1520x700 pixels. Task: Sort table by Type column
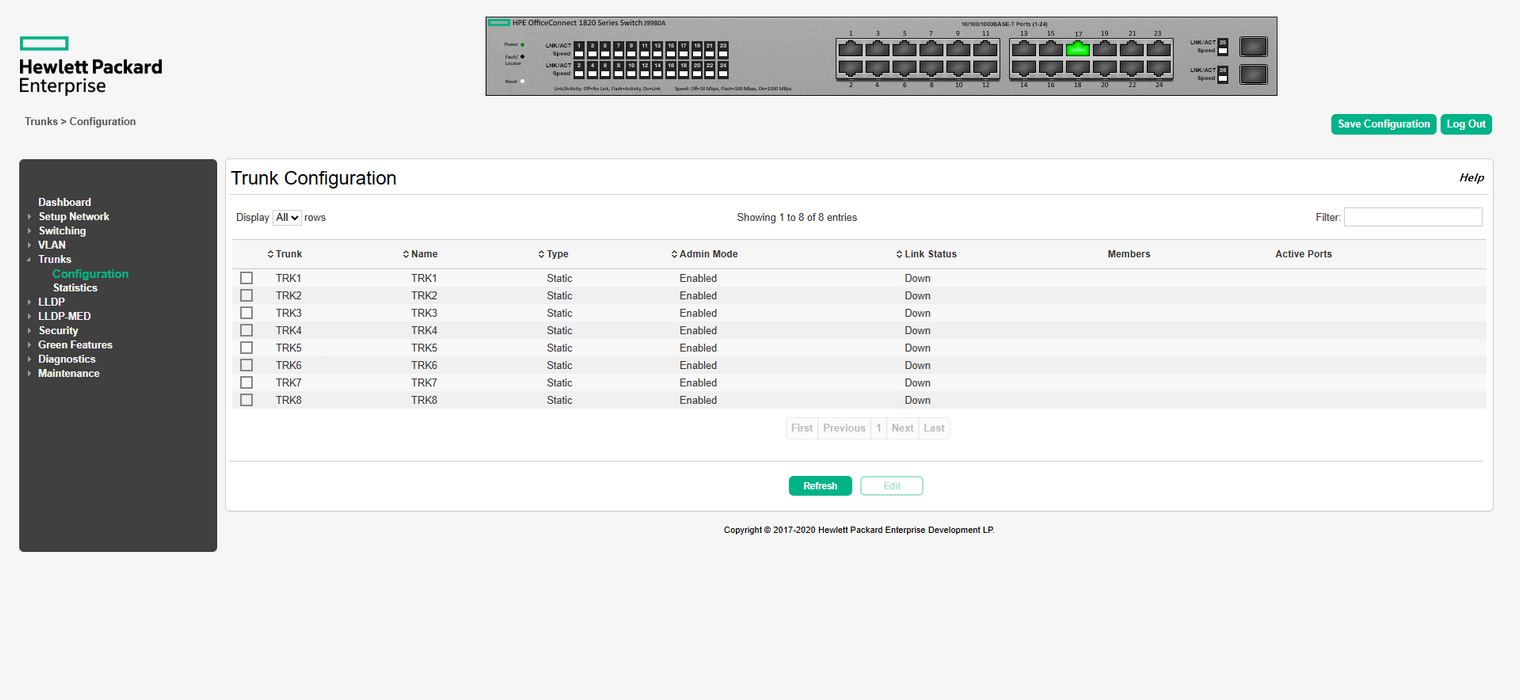click(553, 254)
